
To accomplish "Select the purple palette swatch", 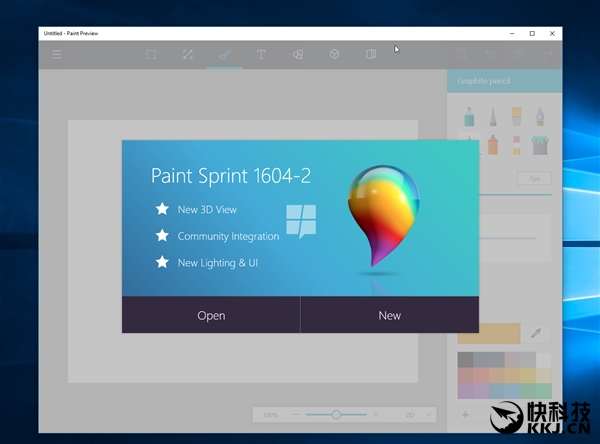I will click(465, 391).
